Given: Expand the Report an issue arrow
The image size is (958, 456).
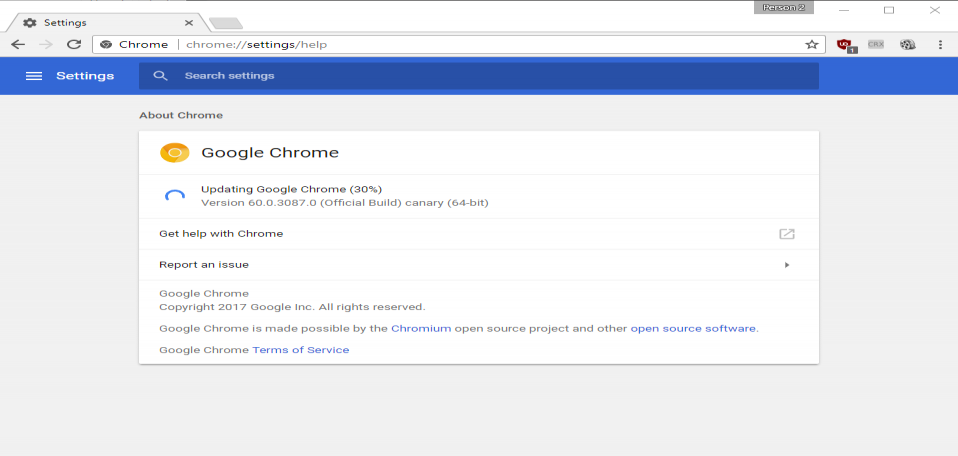Looking at the screenshot, I should coord(787,265).
